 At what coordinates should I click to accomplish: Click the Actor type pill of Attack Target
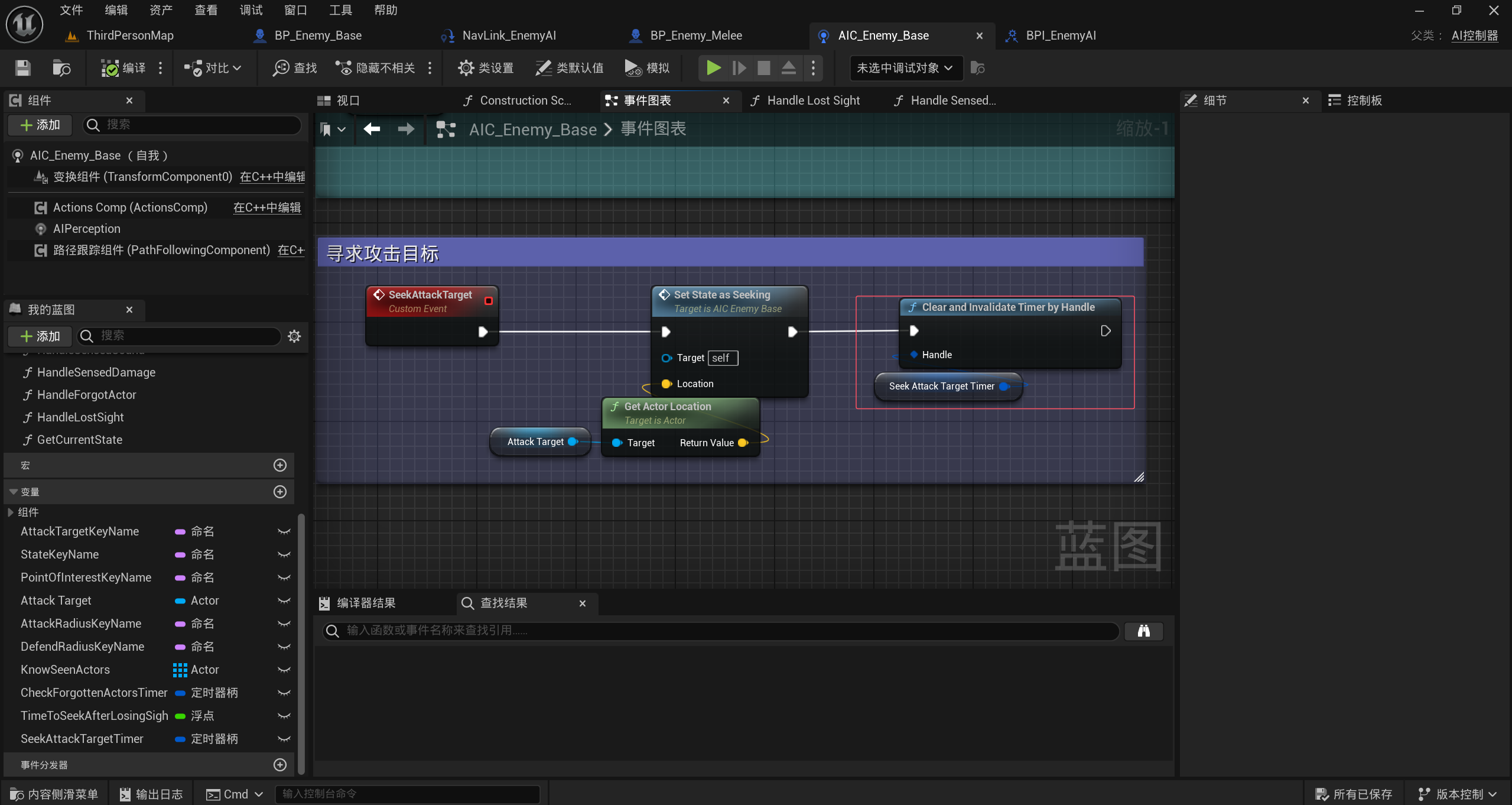point(181,600)
